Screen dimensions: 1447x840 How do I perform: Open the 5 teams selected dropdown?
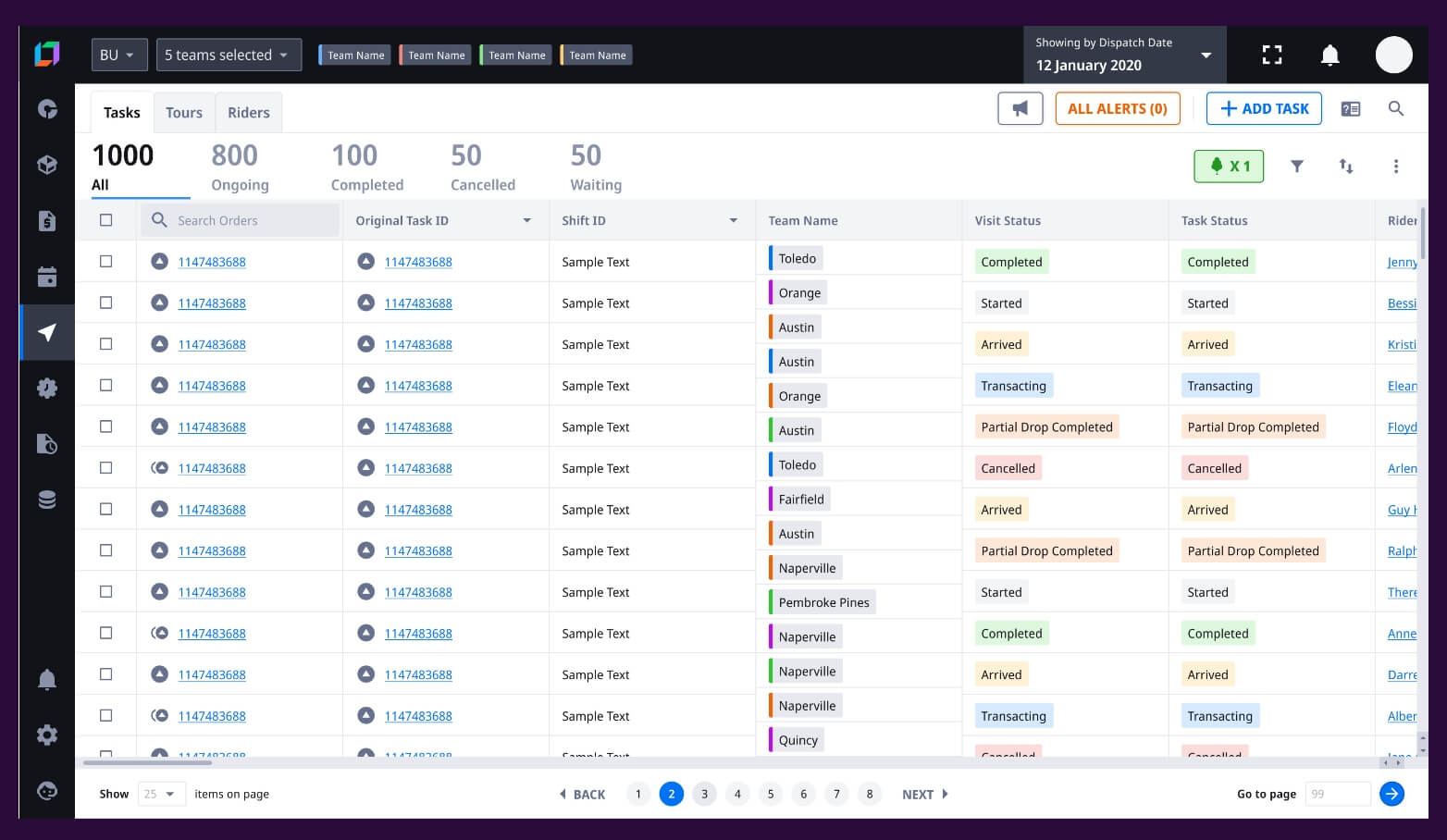pyautogui.click(x=229, y=55)
